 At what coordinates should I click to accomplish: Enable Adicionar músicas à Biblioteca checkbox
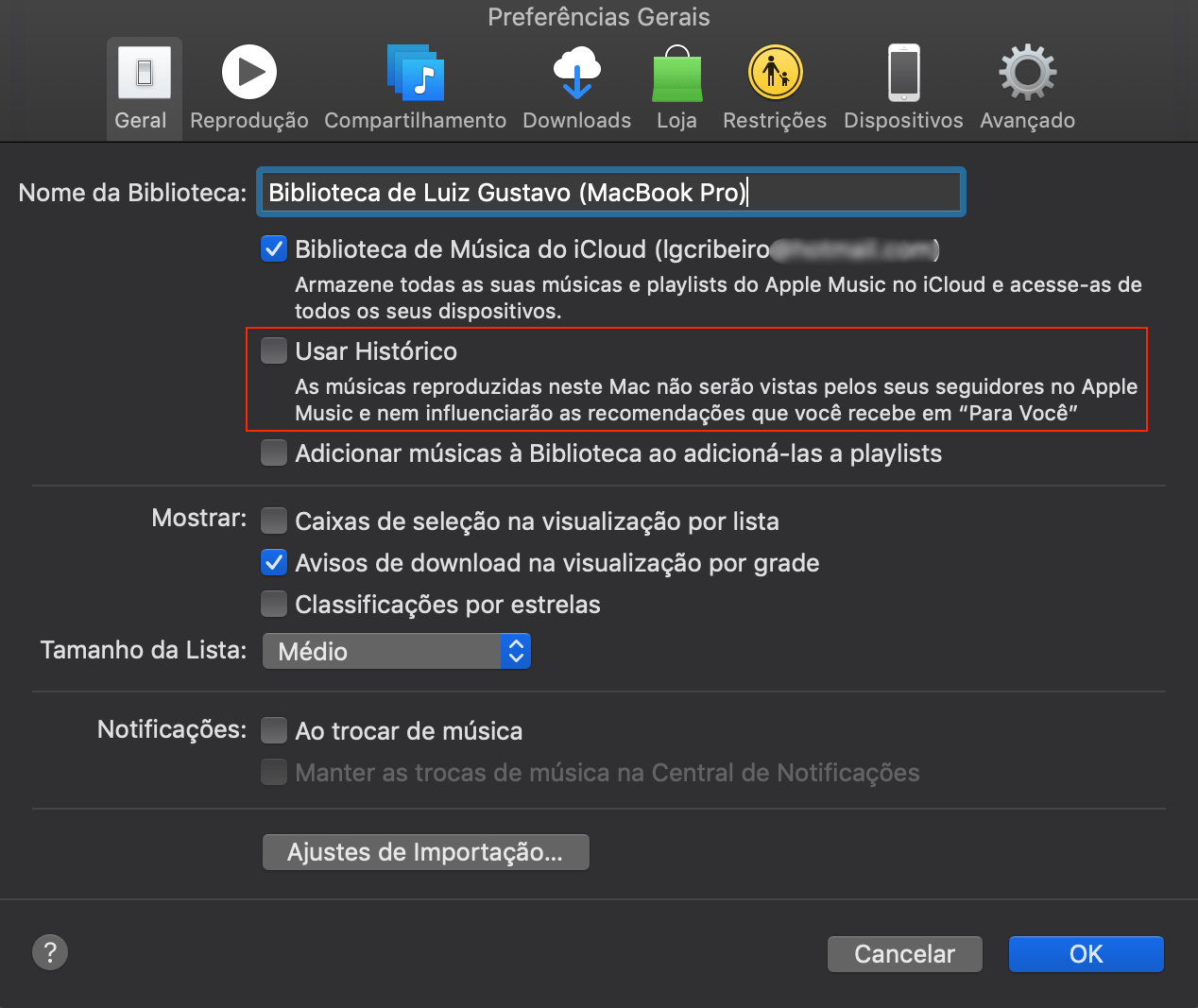coord(274,453)
